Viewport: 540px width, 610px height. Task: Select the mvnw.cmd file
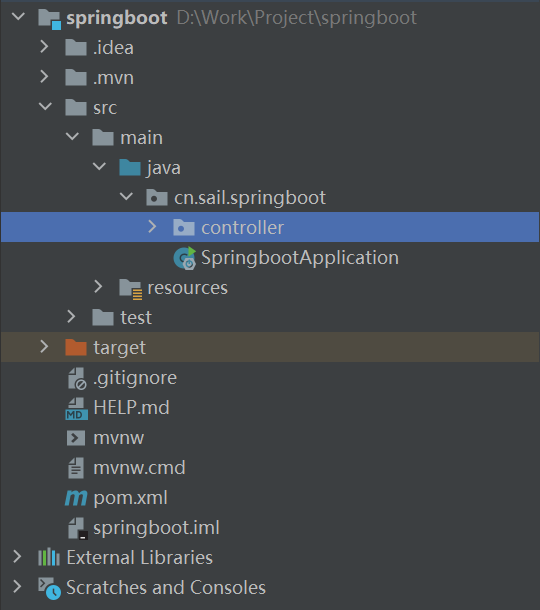coord(139,468)
